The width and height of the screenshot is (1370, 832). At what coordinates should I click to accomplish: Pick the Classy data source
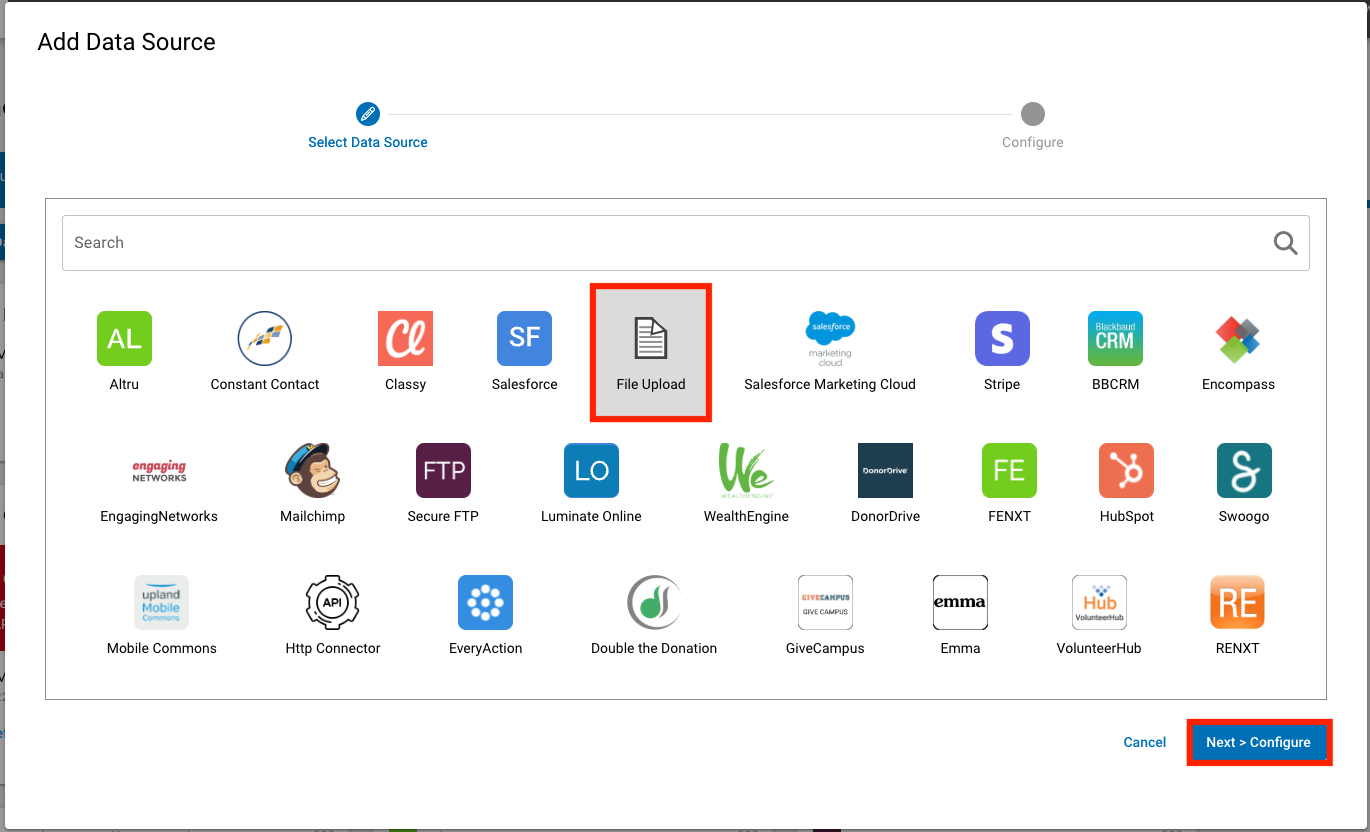405,338
